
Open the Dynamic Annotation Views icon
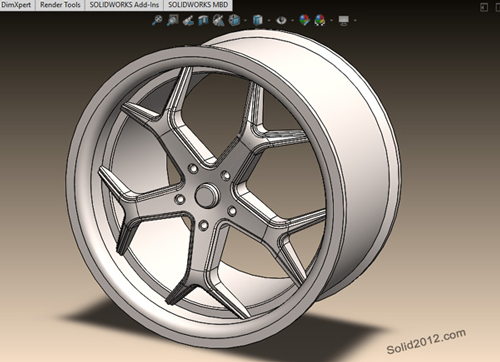coord(219,21)
